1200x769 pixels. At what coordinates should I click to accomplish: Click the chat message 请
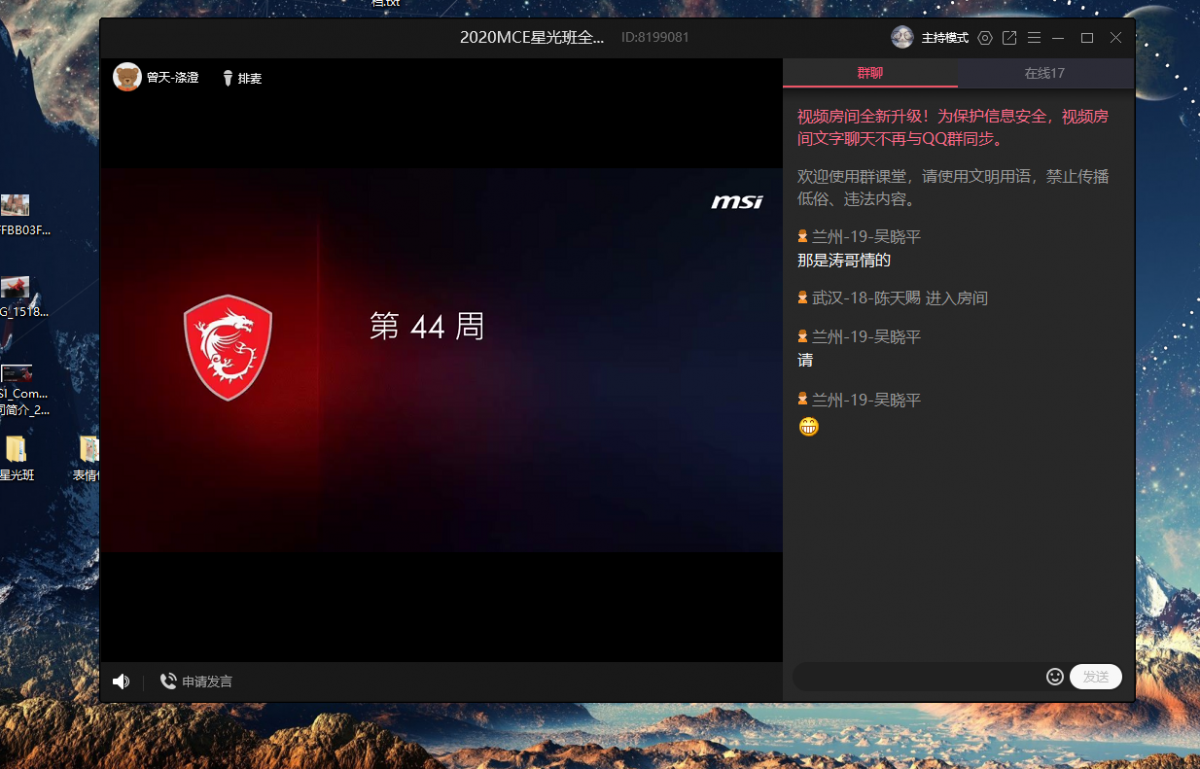pyautogui.click(x=805, y=360)
